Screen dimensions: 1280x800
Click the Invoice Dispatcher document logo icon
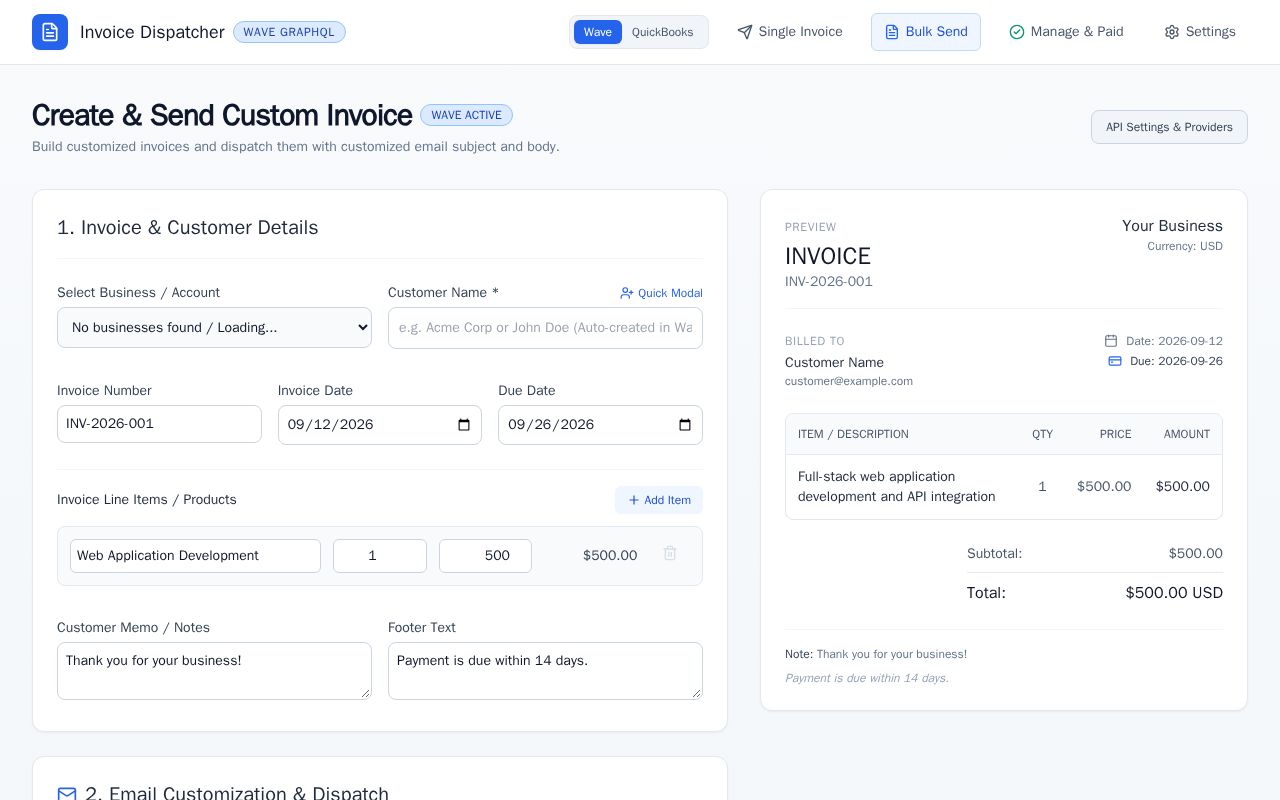click(50, 32)
